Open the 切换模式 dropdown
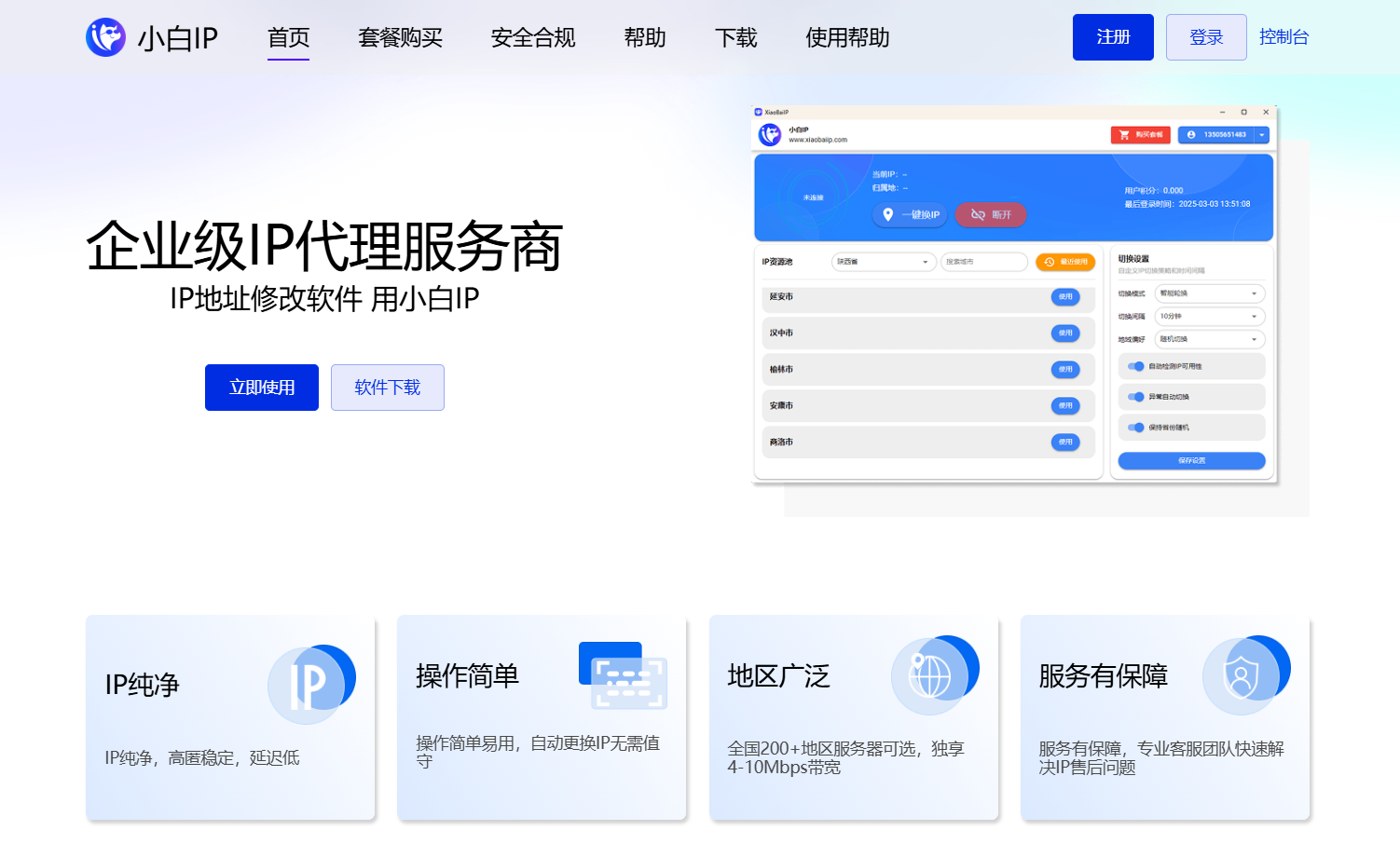Screen dimensions: 1400x844 pyautogui.click(x=1210, y=293)
